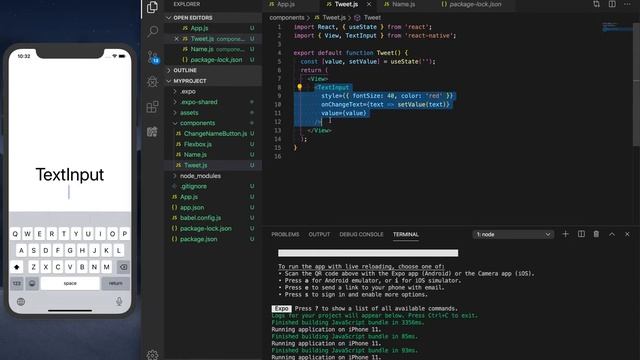The image size is (640, 360).
Task: Open ChangeNameButton.js in file tree
Action: [213, 133]
